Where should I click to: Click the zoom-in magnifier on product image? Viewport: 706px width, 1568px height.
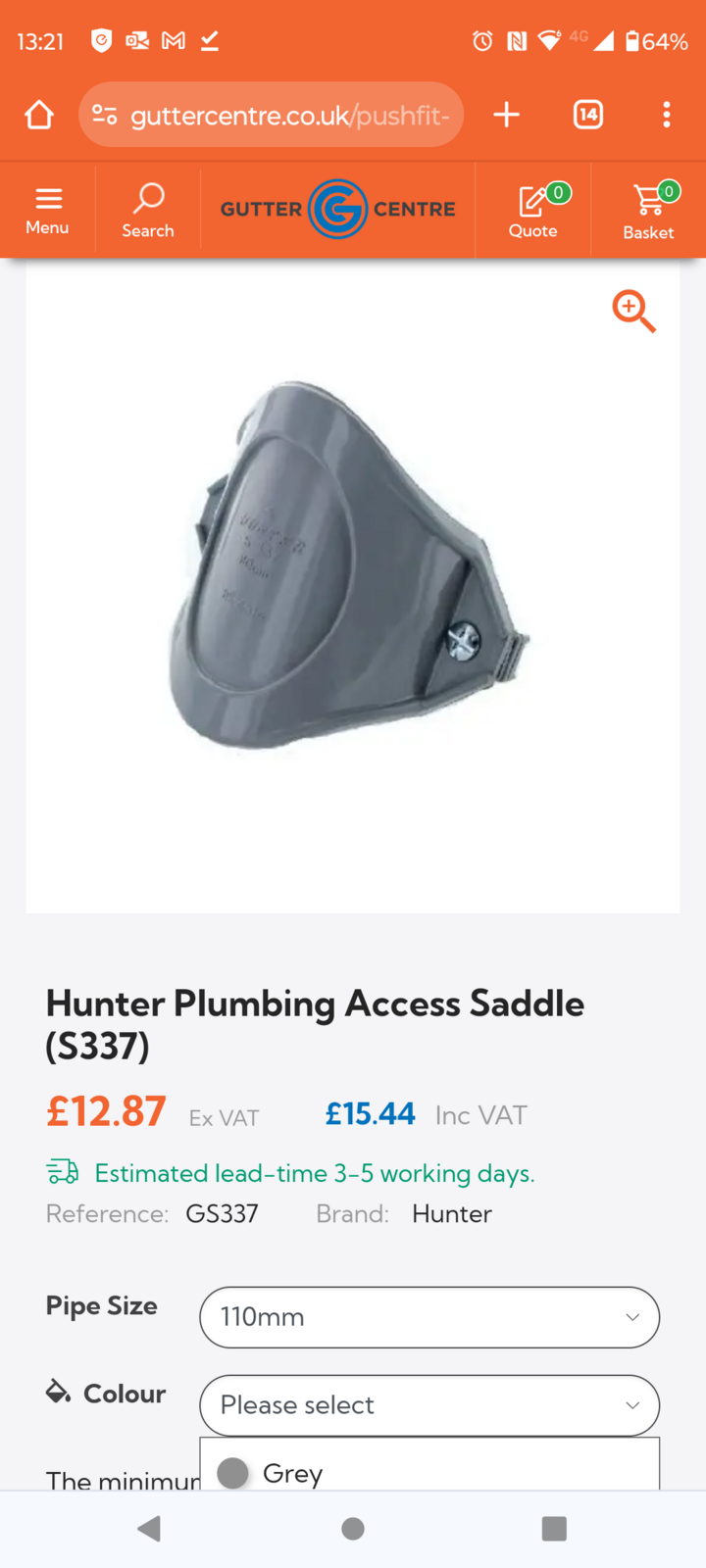633,312
